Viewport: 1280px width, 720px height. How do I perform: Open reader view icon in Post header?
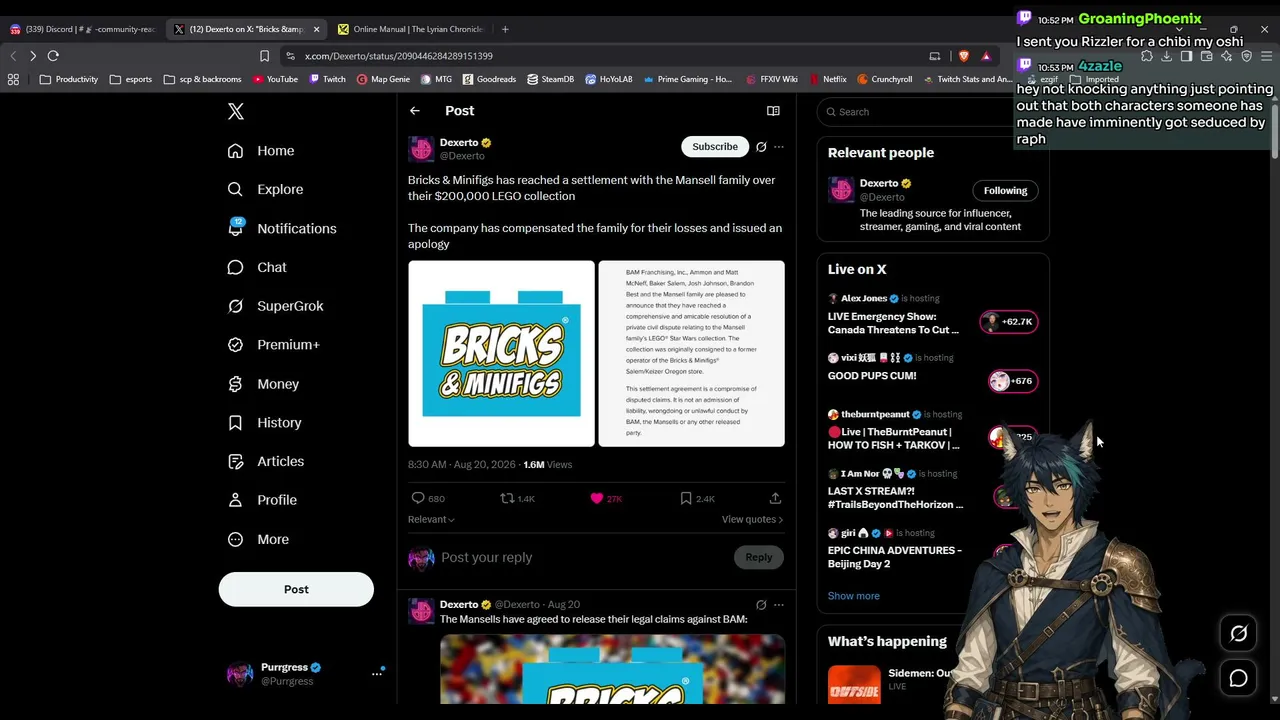pyautogui.click(x=773, y=111)
